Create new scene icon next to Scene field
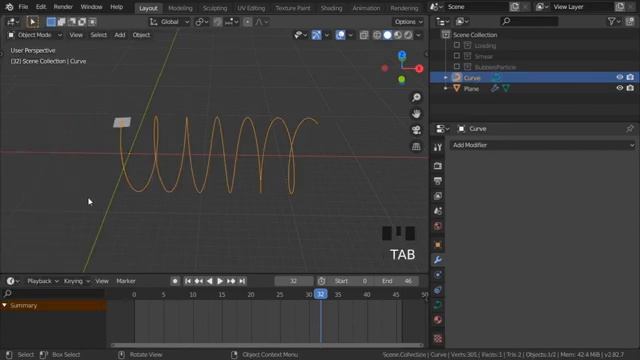The width and height of the screenshot is (640, 360). pos(515,7)
